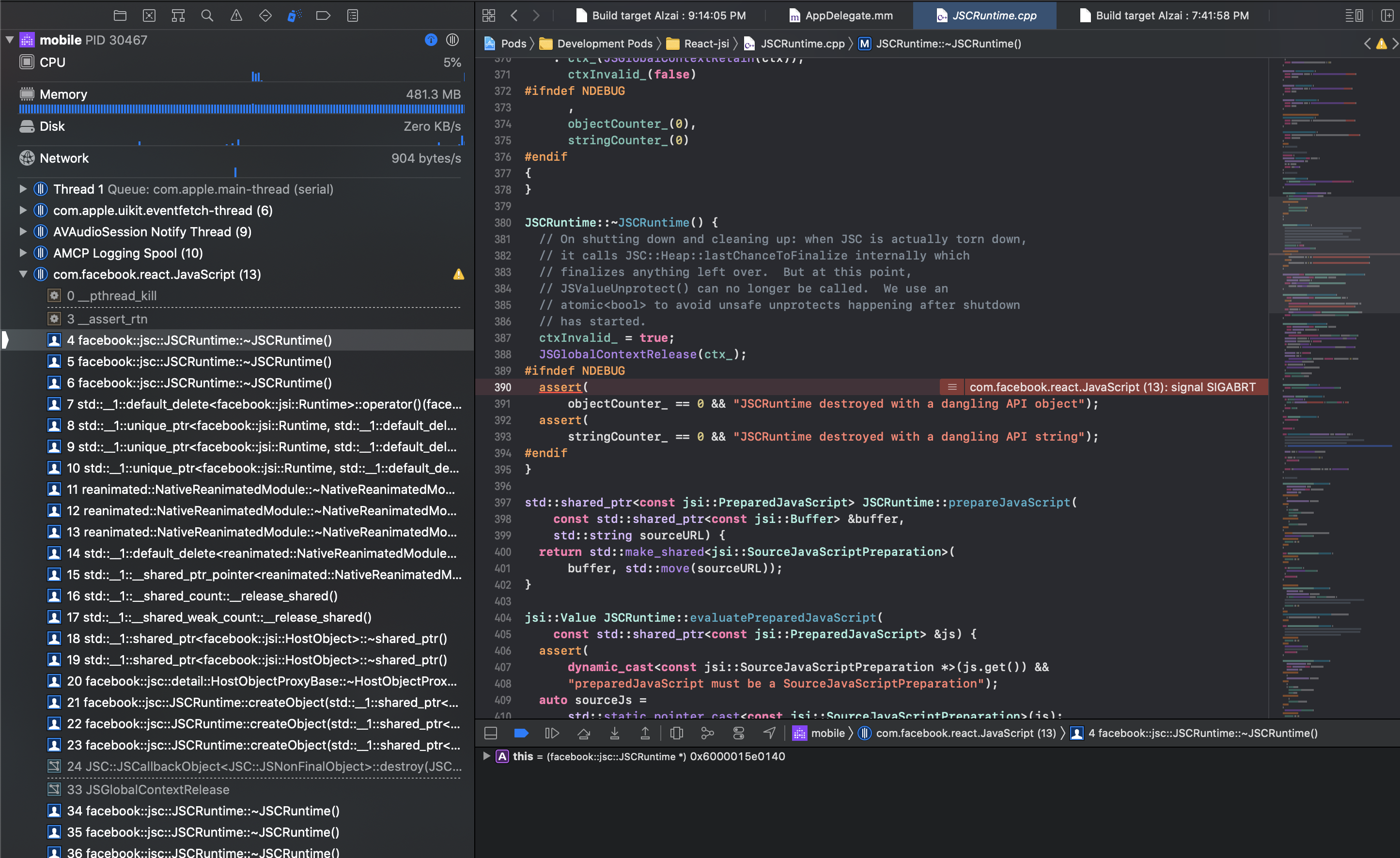Expand AMCP Logging Spool (10)
1400x858 pixels.
coord(23,253)
